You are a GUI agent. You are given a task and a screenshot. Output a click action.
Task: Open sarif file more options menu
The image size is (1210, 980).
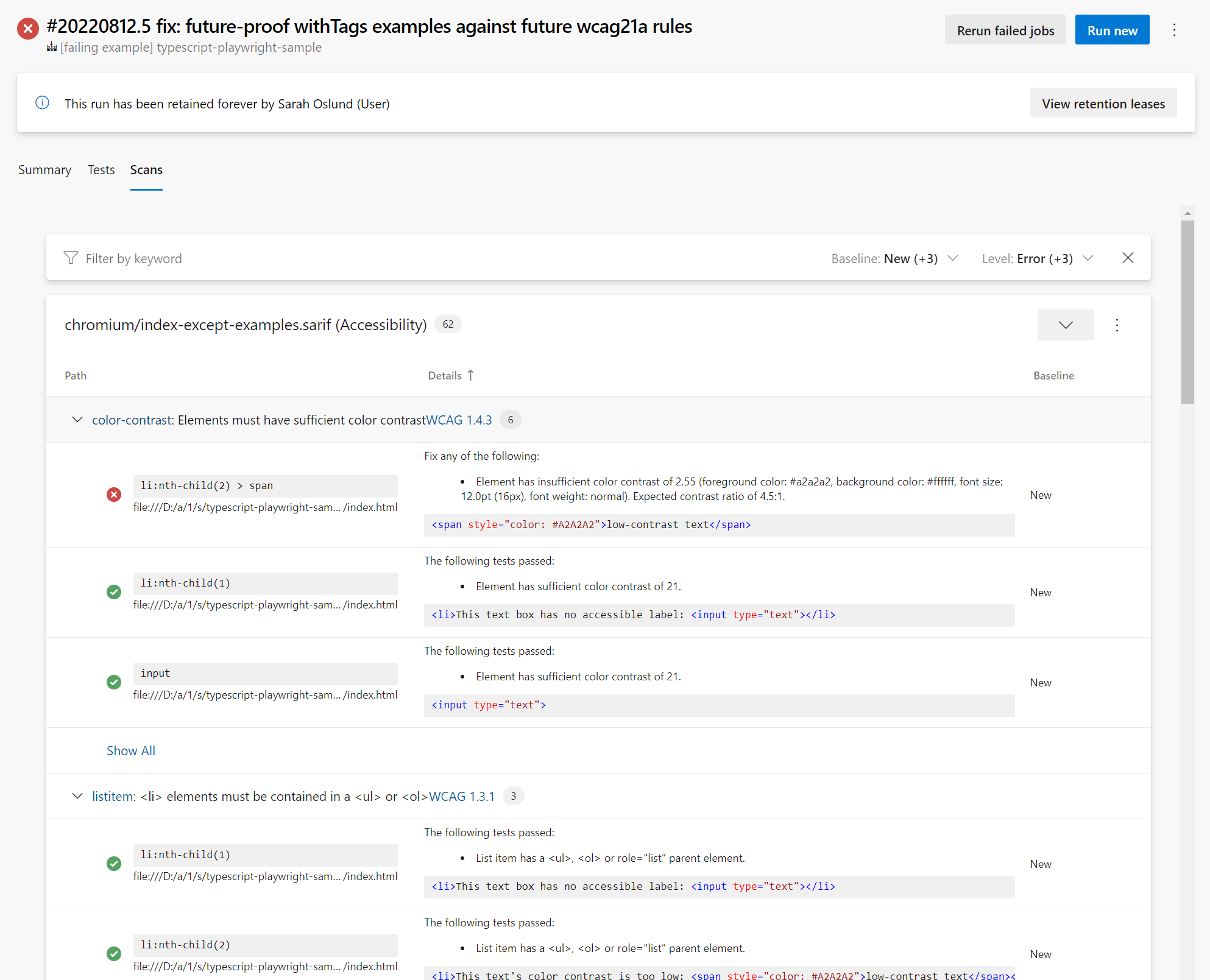1117,325
